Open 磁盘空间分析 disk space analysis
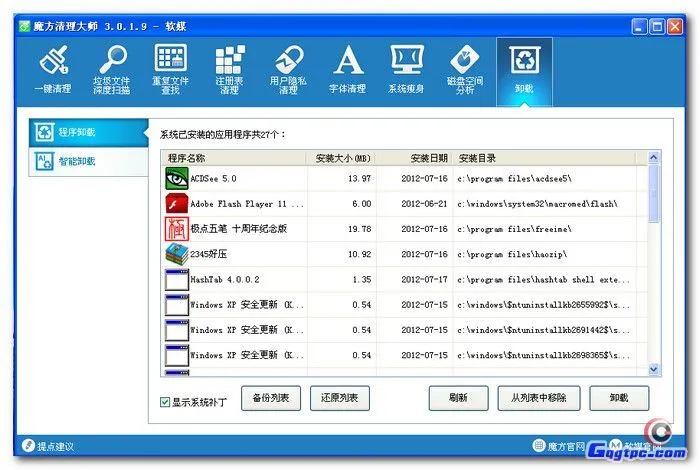The image size is (700, 470). tap(465, 70)
